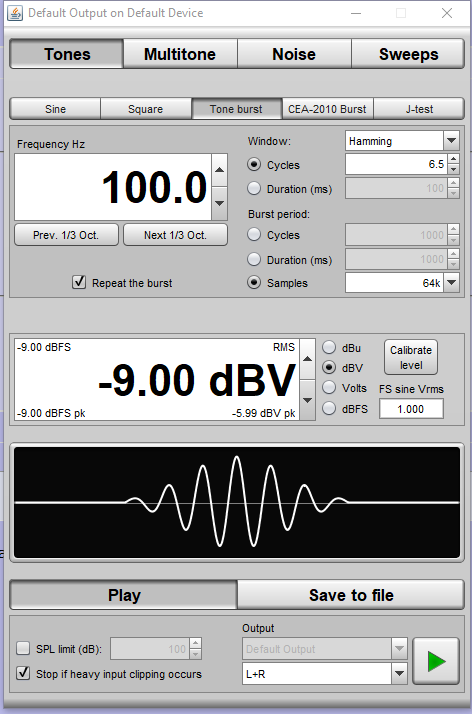Switch to the Tones tab

pos(66,54)
